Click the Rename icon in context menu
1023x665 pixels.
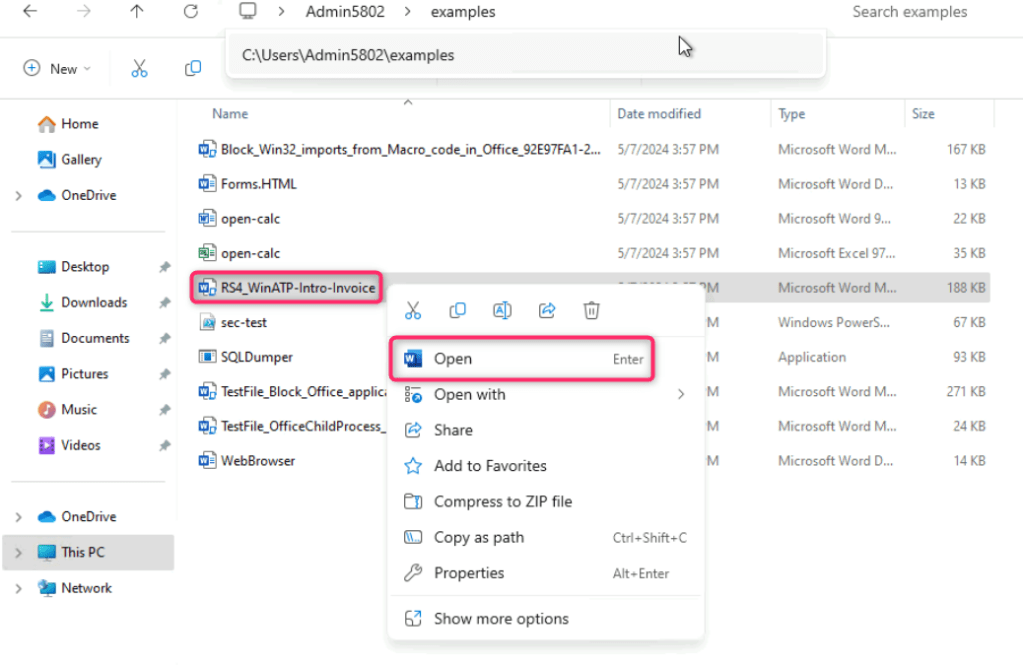click(x=502, y=311)
